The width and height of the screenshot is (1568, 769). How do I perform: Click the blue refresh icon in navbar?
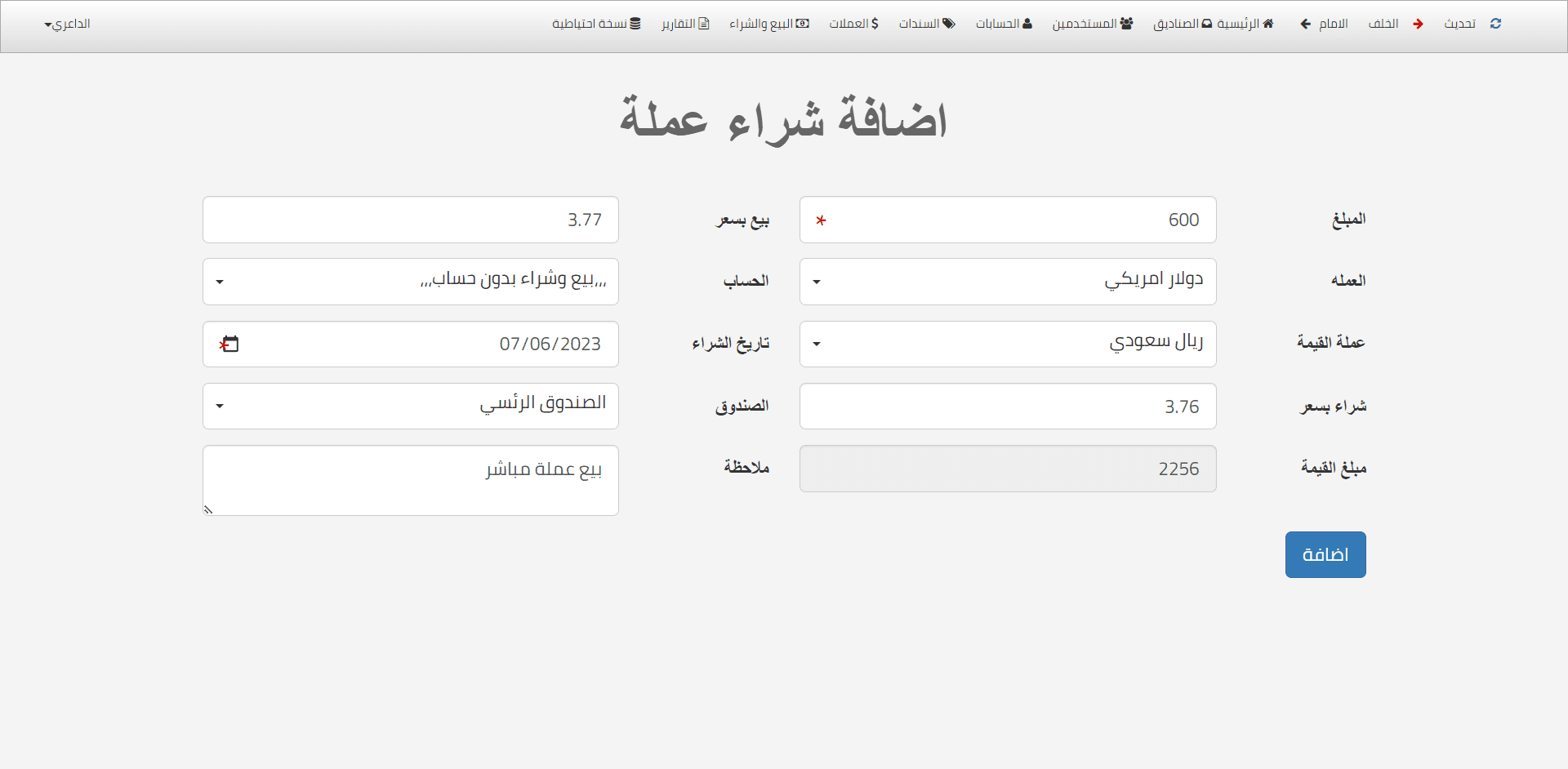pos(1495,24)
